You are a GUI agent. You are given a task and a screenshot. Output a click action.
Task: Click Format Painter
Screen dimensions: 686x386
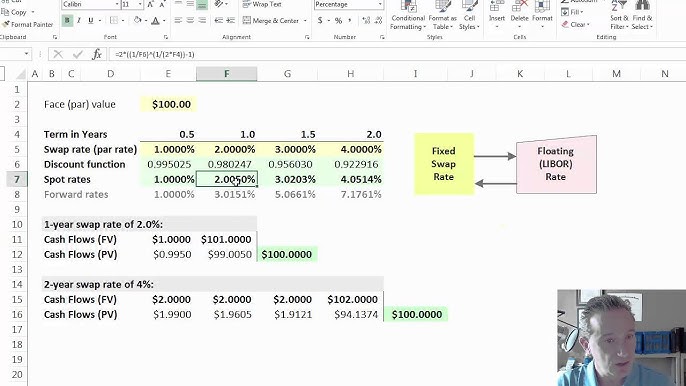27,25
